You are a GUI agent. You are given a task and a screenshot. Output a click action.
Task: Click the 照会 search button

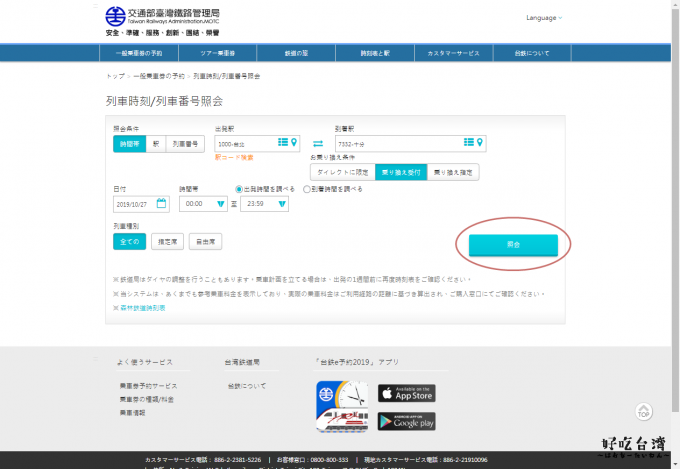coord(513,244)
